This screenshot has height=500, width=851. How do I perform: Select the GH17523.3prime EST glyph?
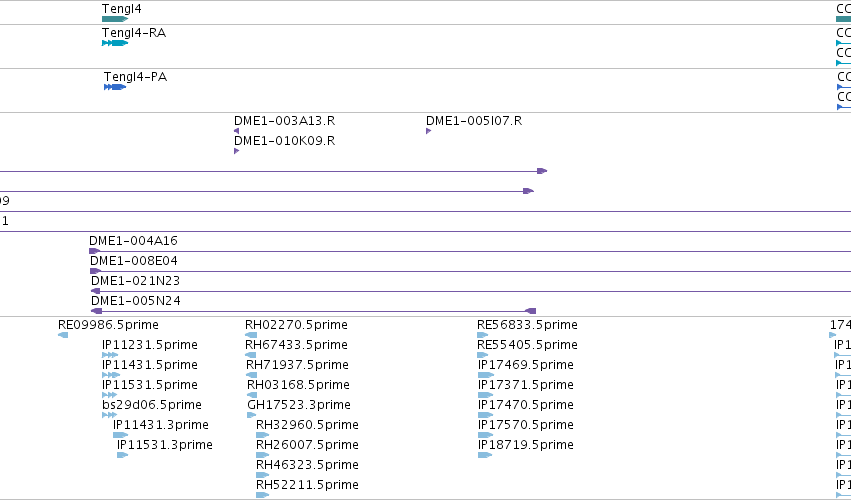(252, 415)
